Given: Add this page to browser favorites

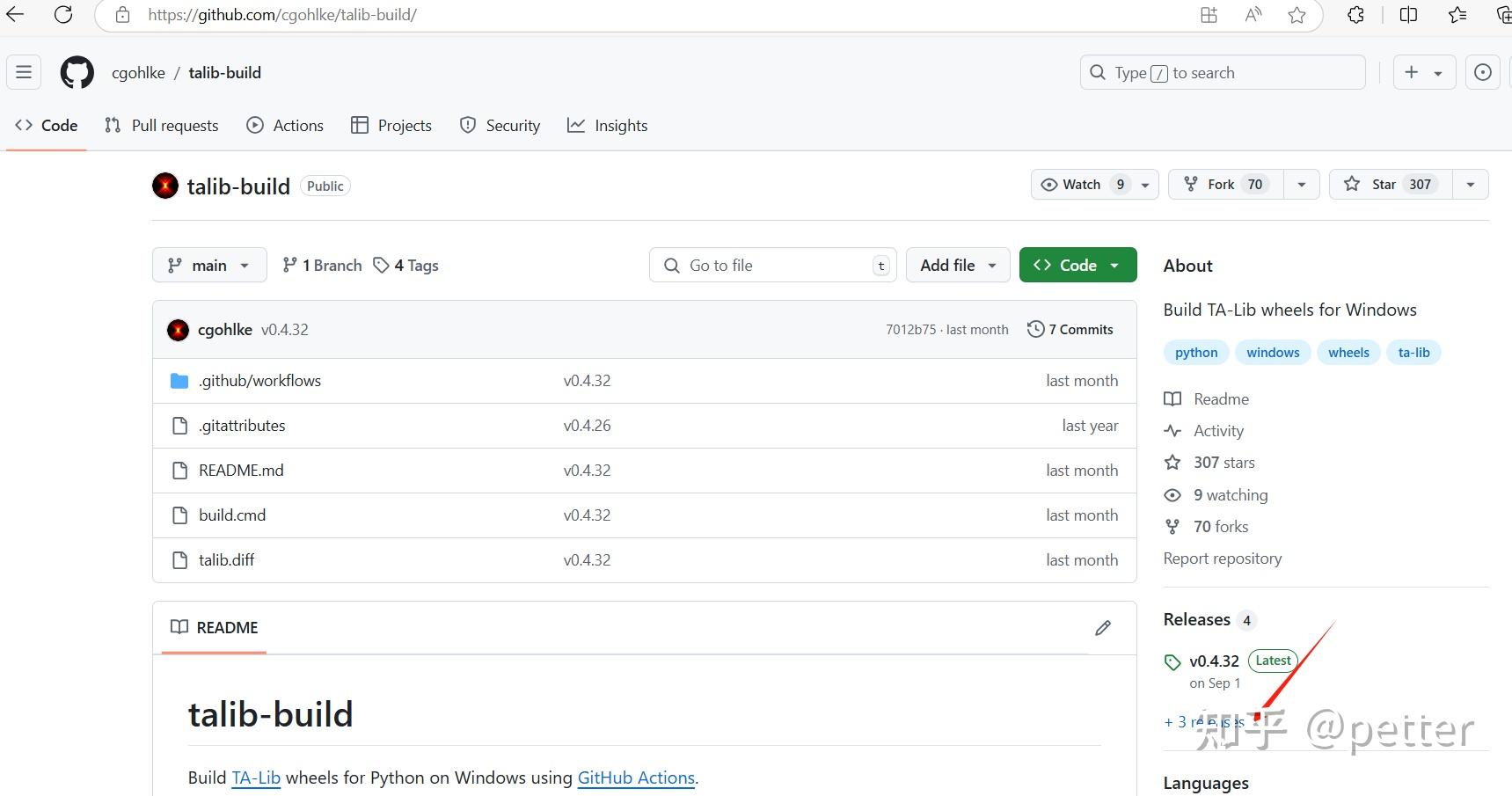Looking at the screenshot, I should (x=1297, y=15).
